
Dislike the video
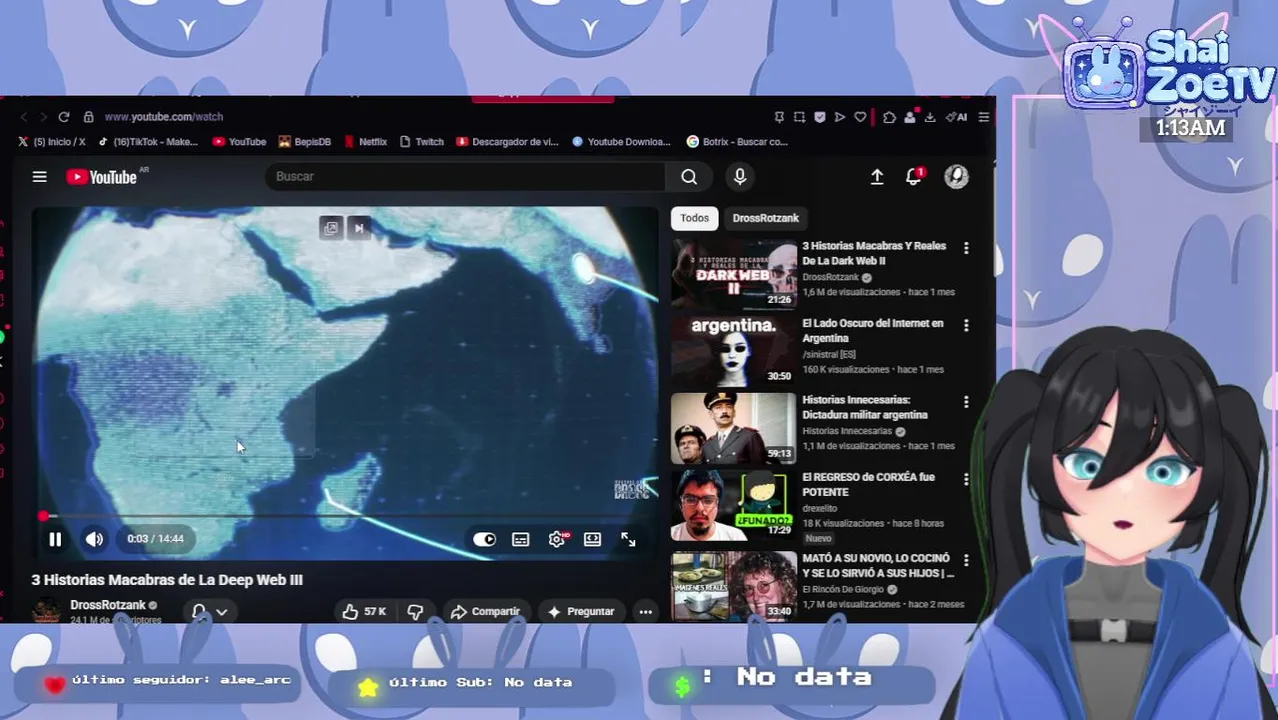tap(415, 612)
